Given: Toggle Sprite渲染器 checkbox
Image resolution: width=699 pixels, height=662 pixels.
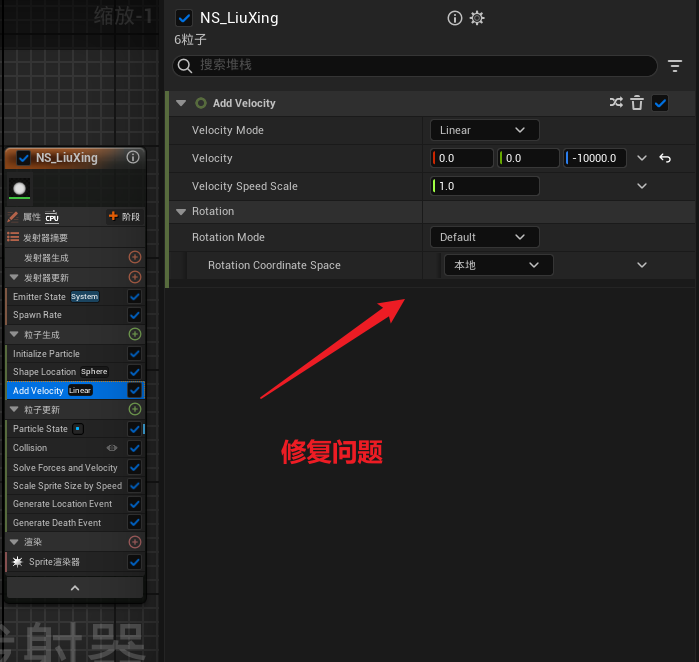Looking at the screenshot, I should pyautogui.click(x=135, y=562).
